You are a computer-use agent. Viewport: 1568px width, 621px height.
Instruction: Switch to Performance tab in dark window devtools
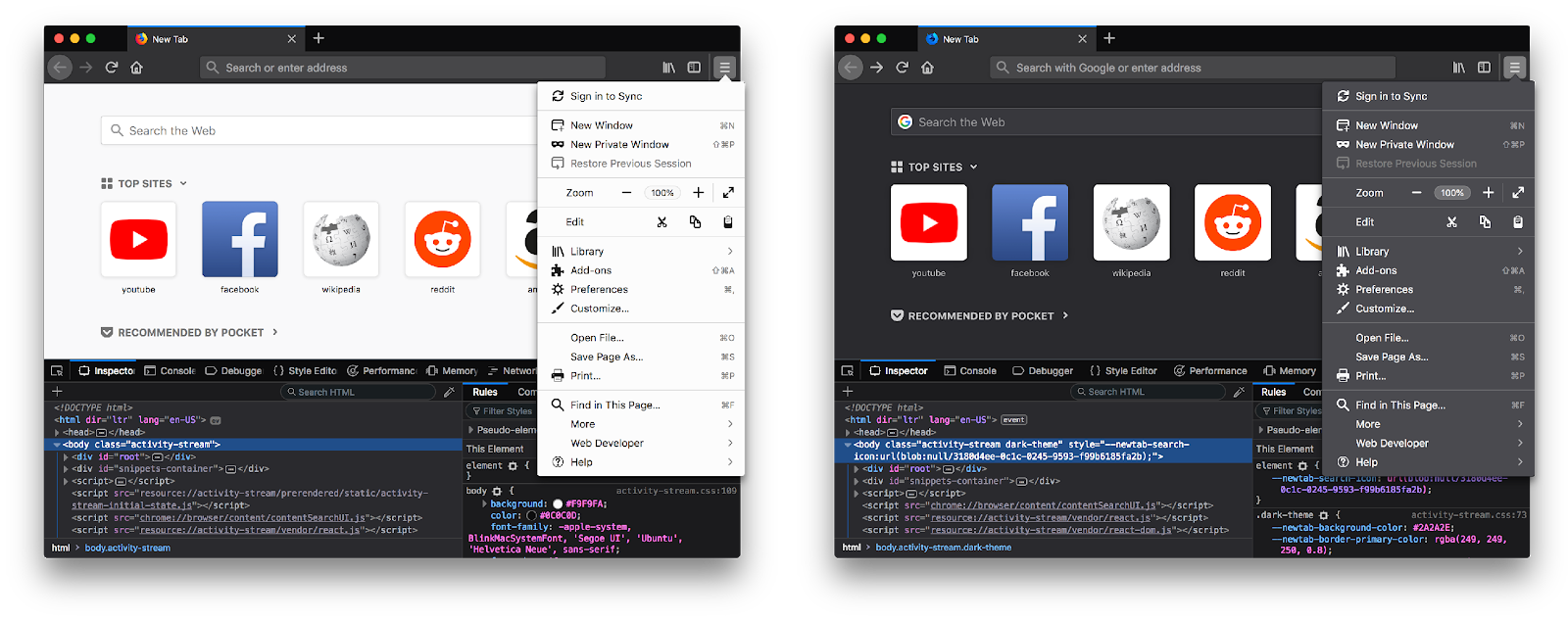tap(1210, 371)
